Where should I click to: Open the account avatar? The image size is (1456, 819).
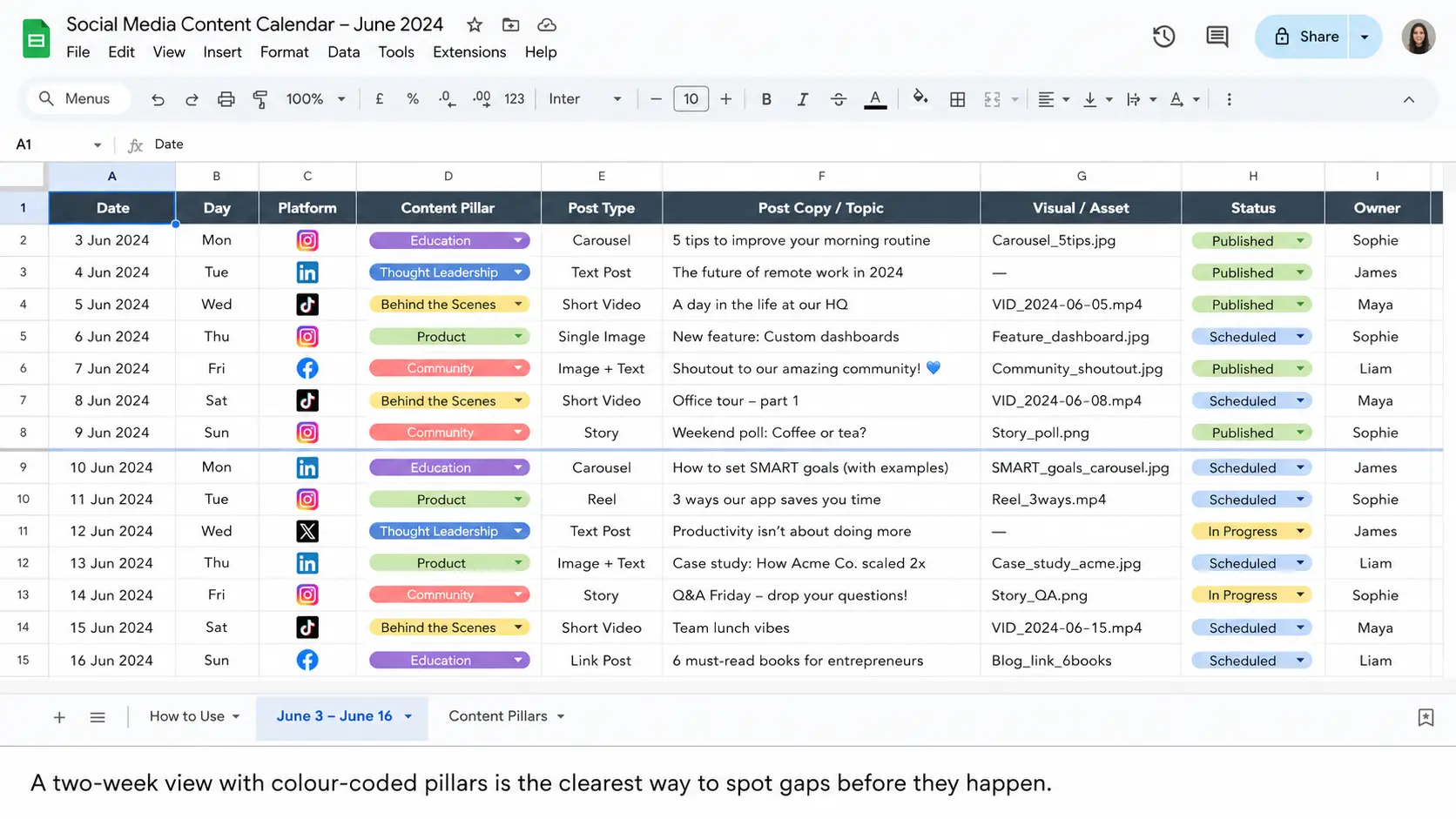[x=1418, y=37]
